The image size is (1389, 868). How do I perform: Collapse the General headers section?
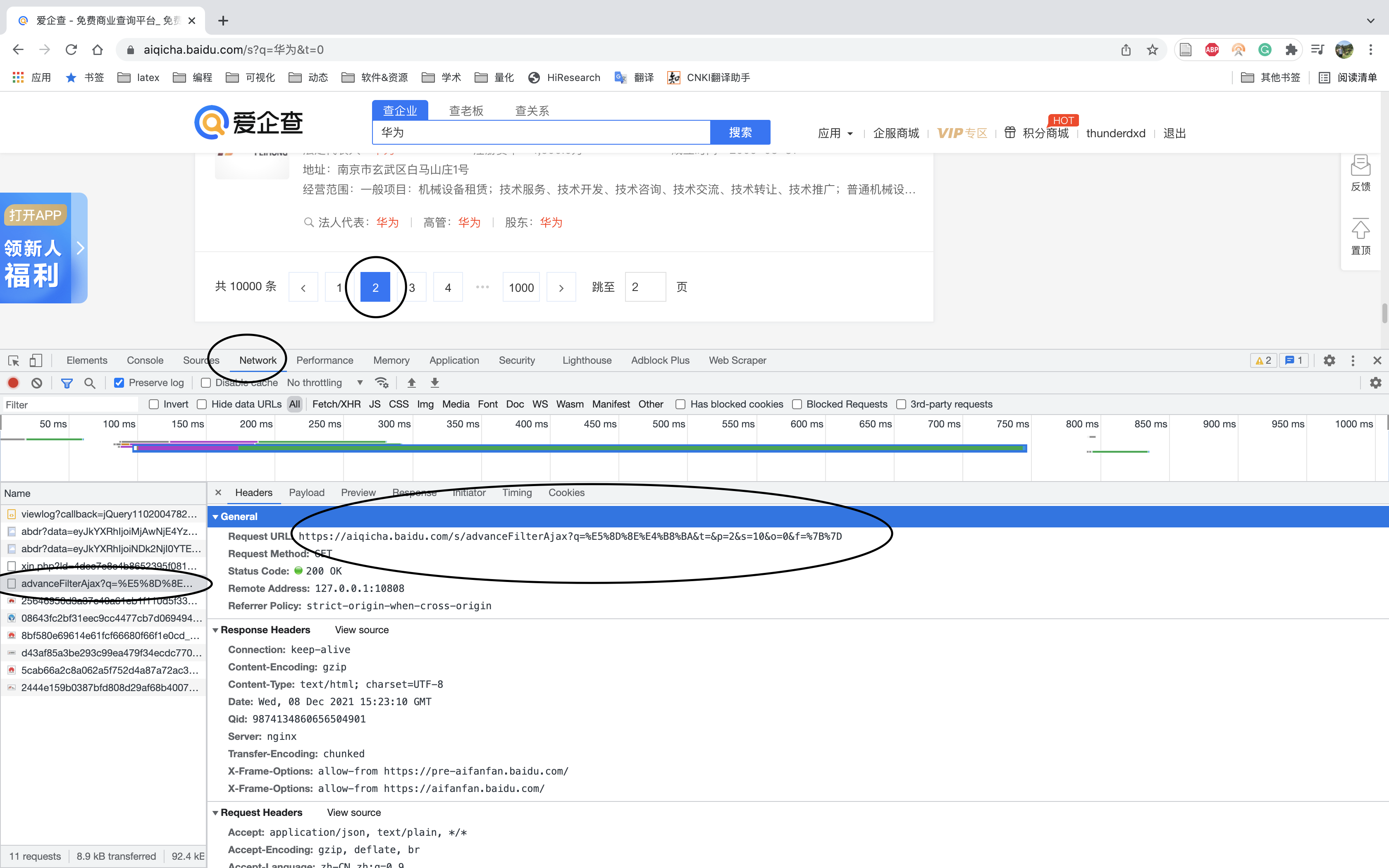click(x=216, y=516)
